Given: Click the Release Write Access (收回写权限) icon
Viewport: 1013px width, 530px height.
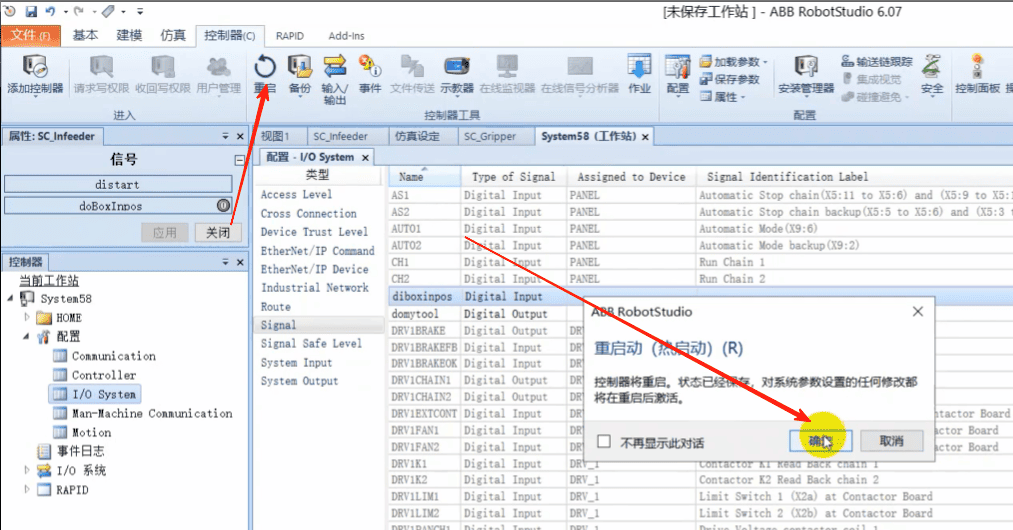Looking at the screenshot, I should 163,74.
